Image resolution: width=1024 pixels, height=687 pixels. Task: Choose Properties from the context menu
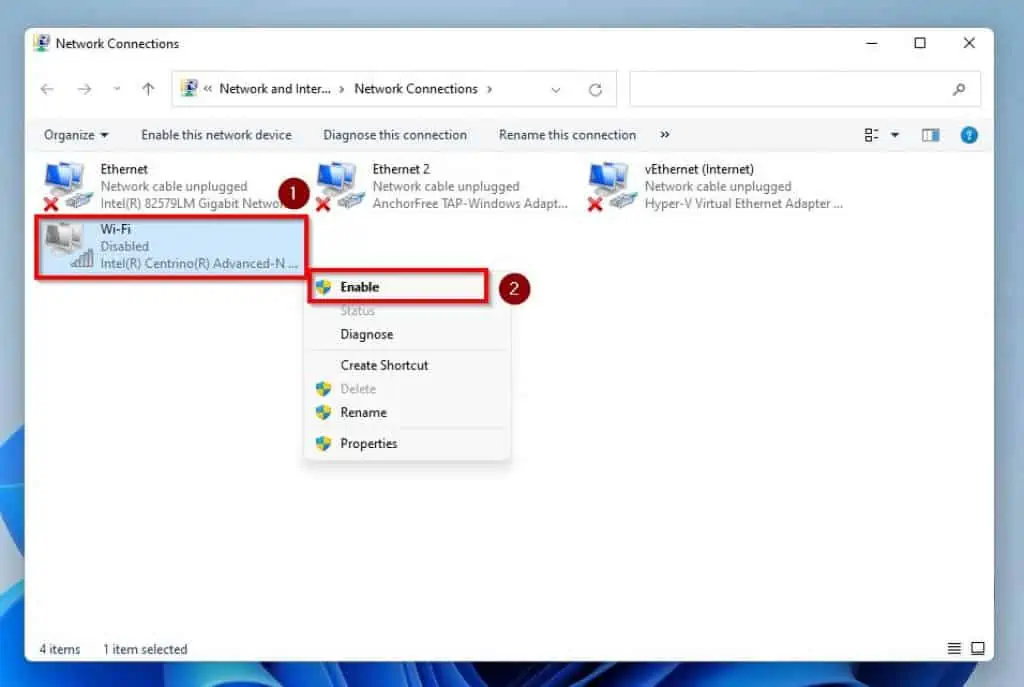[x=368, y=443]
